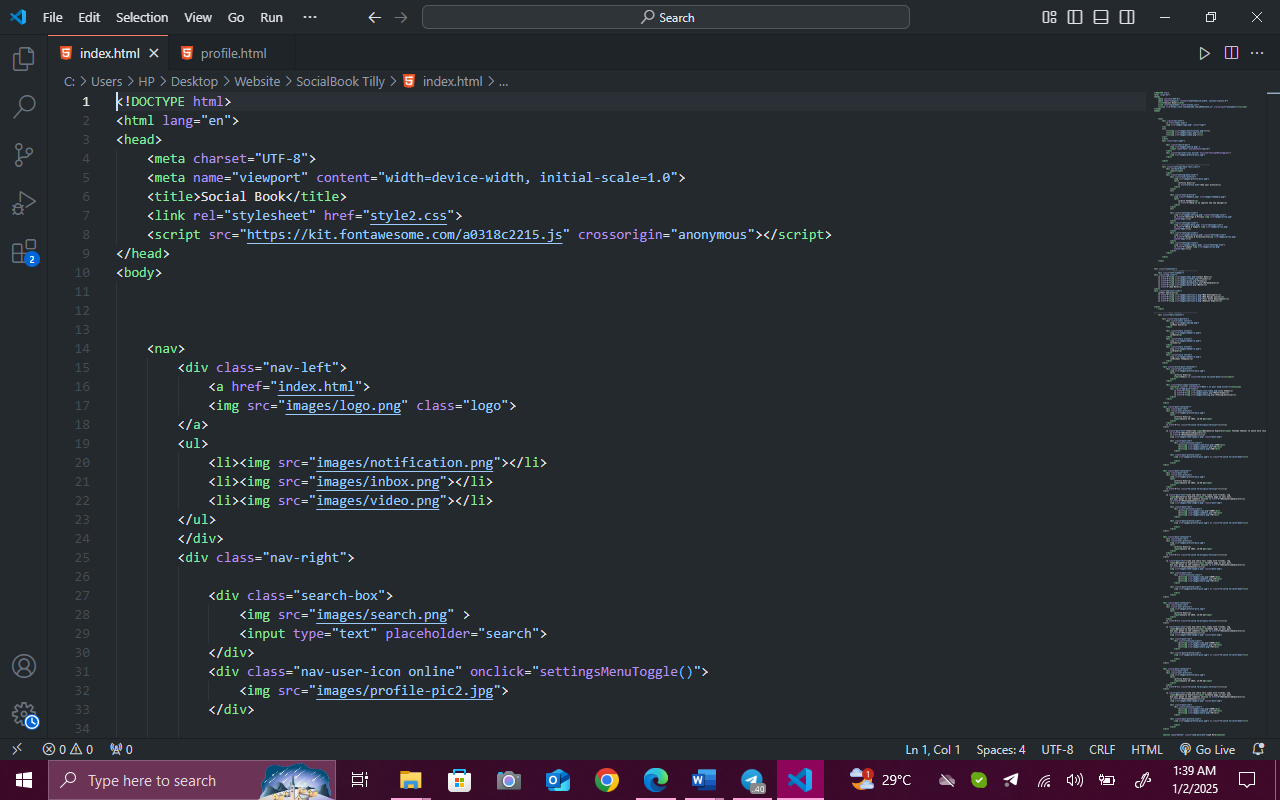Expand index.html breadcrumb segment
Screen dimensions: 1280x800
click(452, 82)
